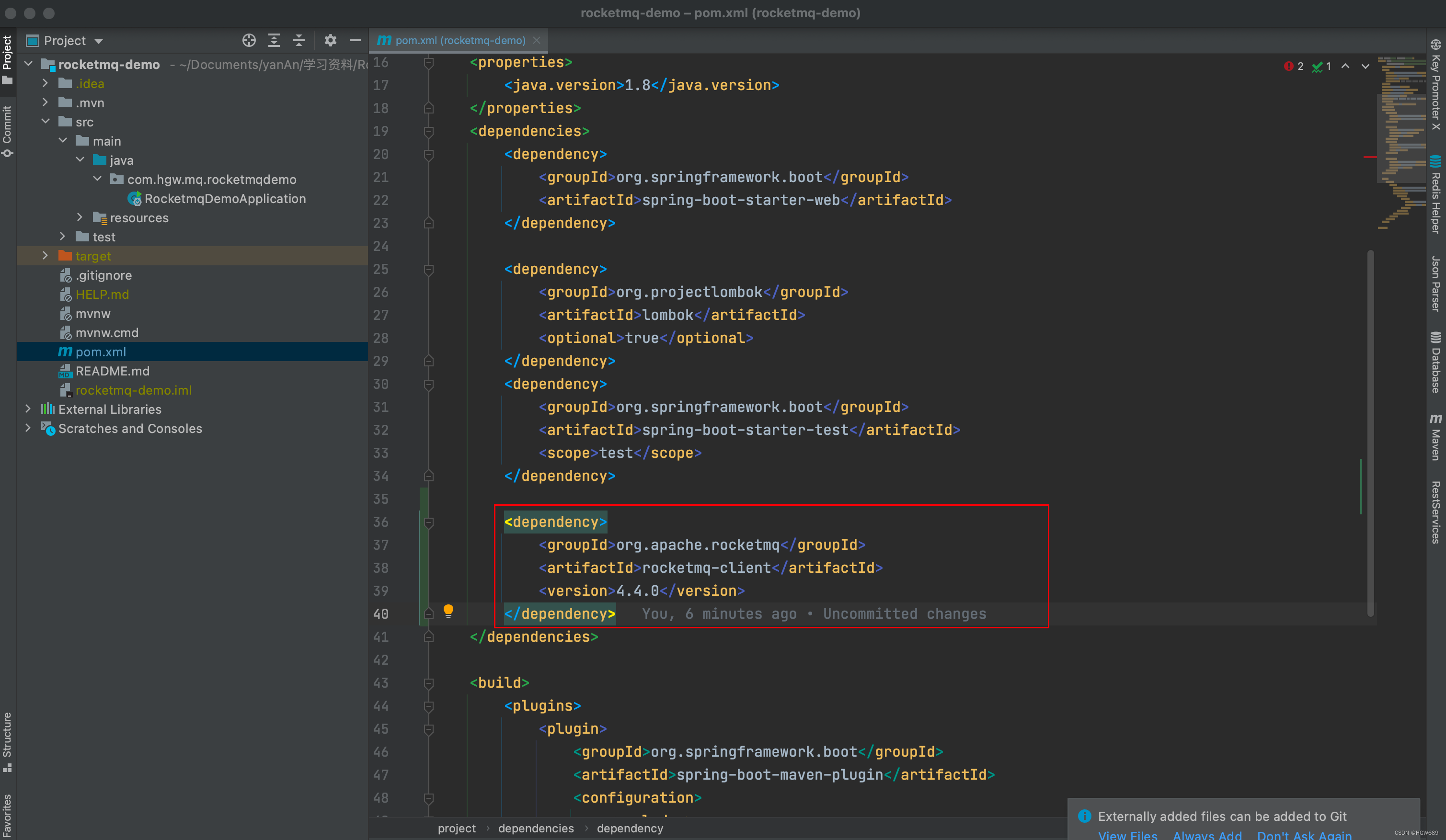Hide the Project panel with minus icon
The width and height of the screenshot is (1446, 840).
355,40
